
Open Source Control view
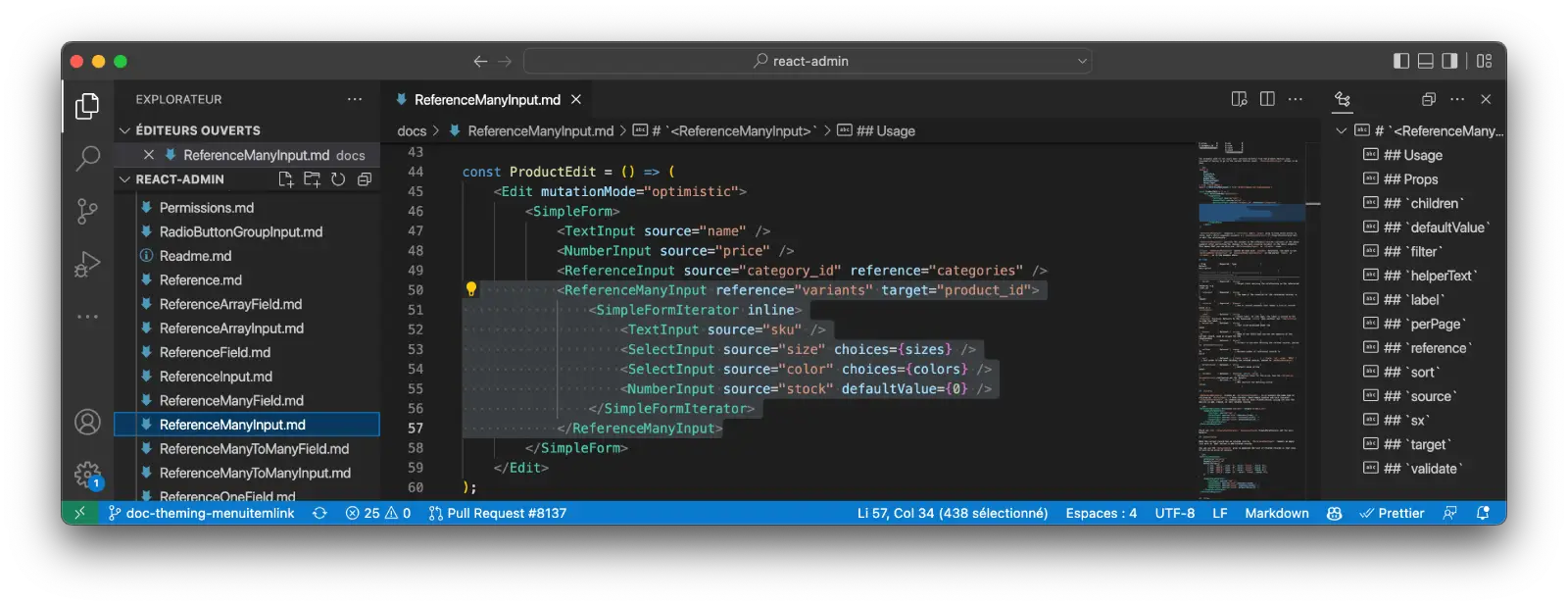[x=87, y=211]
